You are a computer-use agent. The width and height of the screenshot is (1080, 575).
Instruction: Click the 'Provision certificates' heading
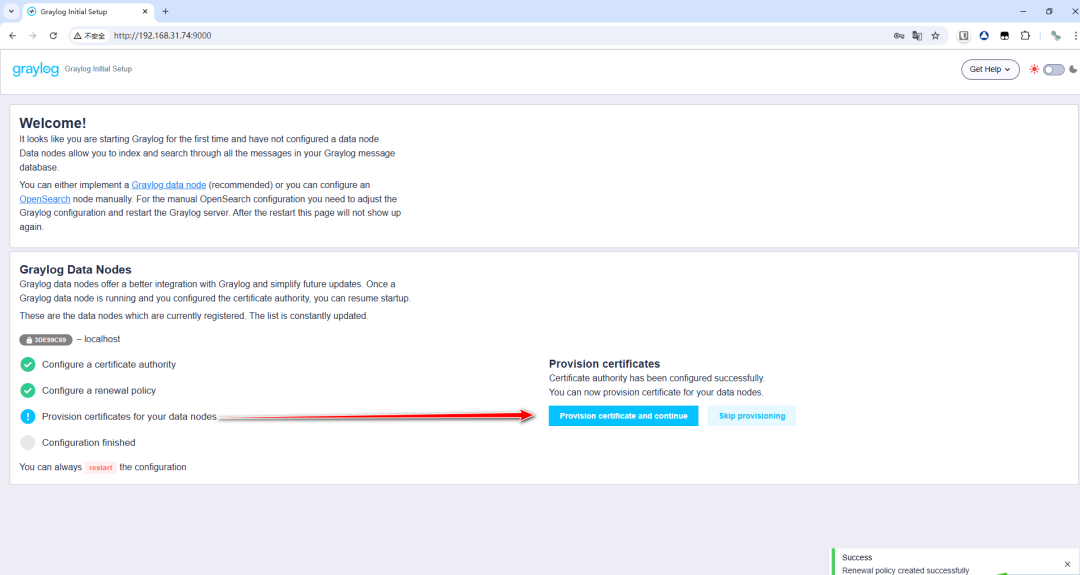pyautogui.click(x=604, y=364)
